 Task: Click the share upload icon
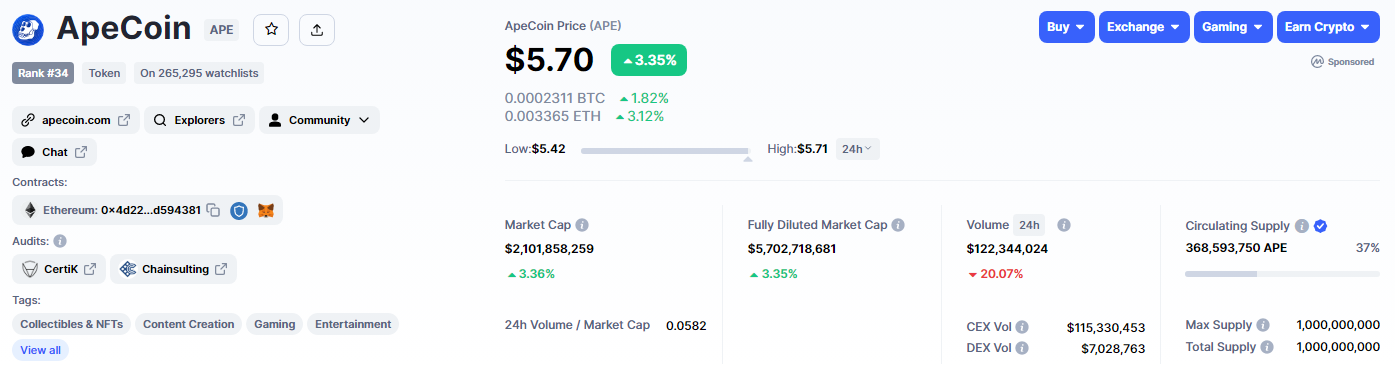tap(317, 30)
